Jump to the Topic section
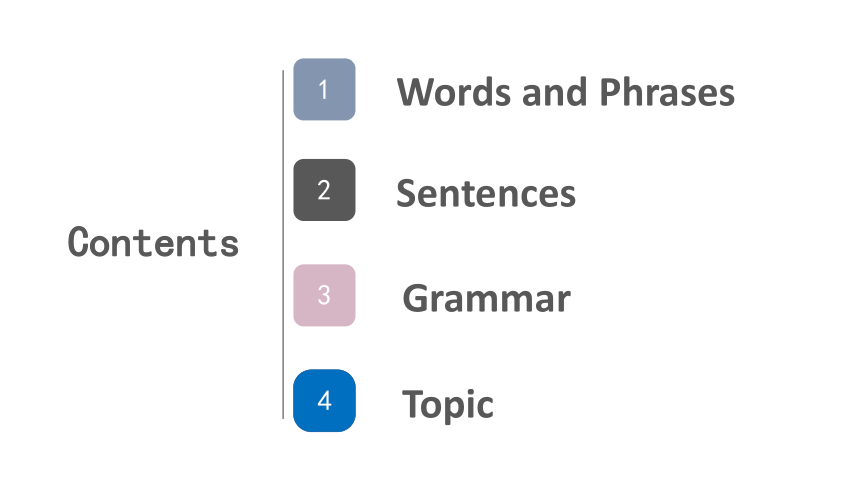Screen dimensions: 860x484 tap(448, 404)
